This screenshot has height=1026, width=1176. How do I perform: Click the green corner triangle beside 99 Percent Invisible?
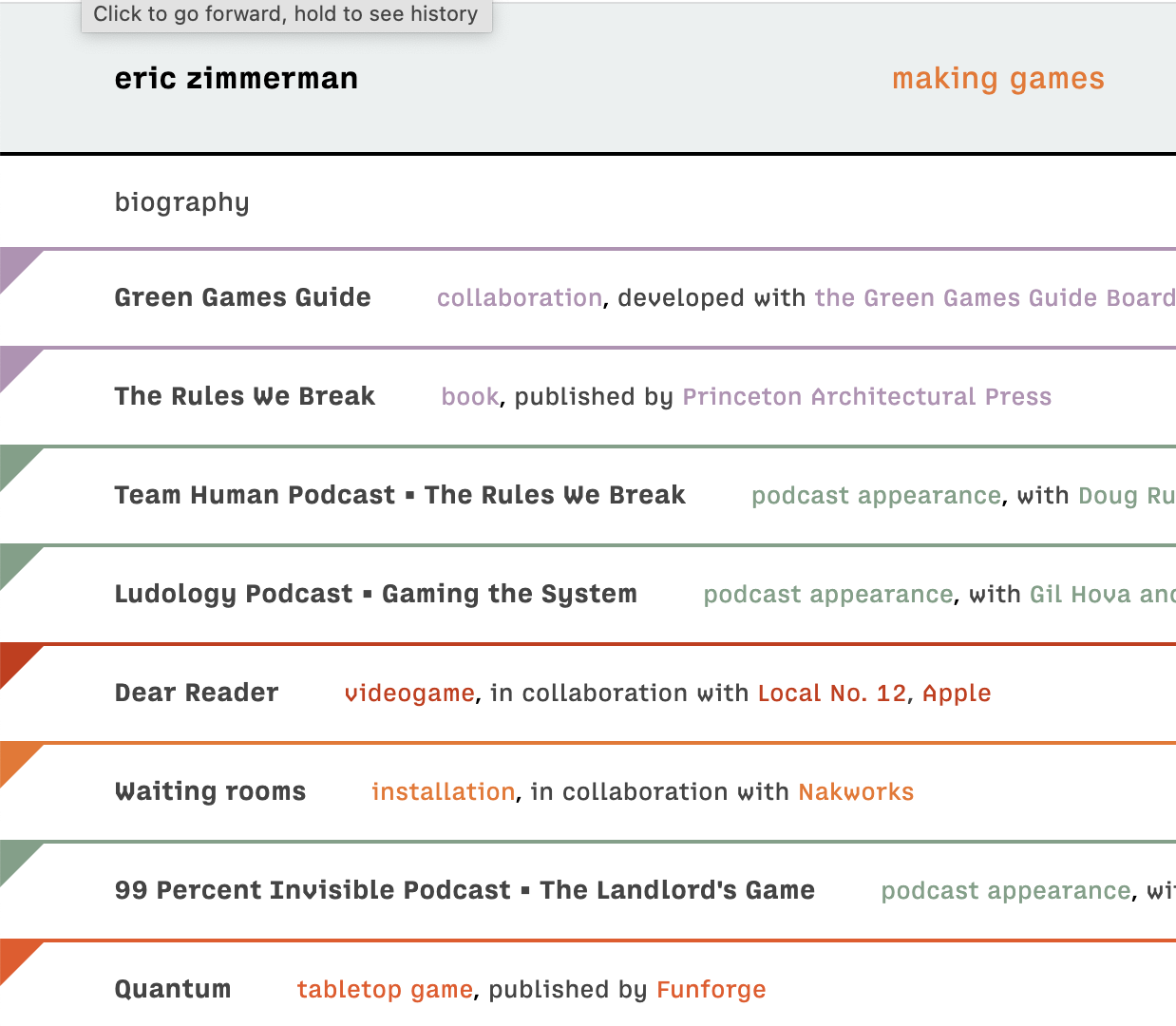click(14, 857)
